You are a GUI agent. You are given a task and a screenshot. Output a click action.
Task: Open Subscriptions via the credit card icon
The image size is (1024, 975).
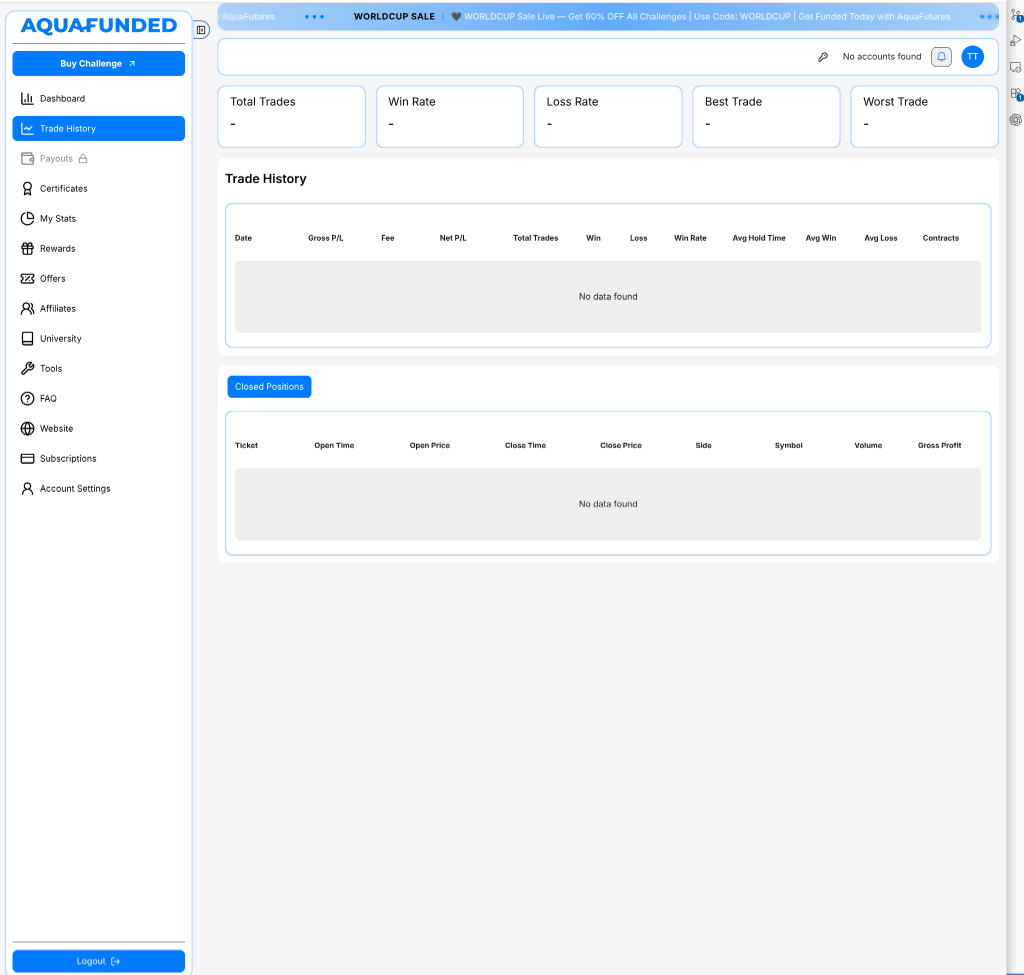point(27,459)
